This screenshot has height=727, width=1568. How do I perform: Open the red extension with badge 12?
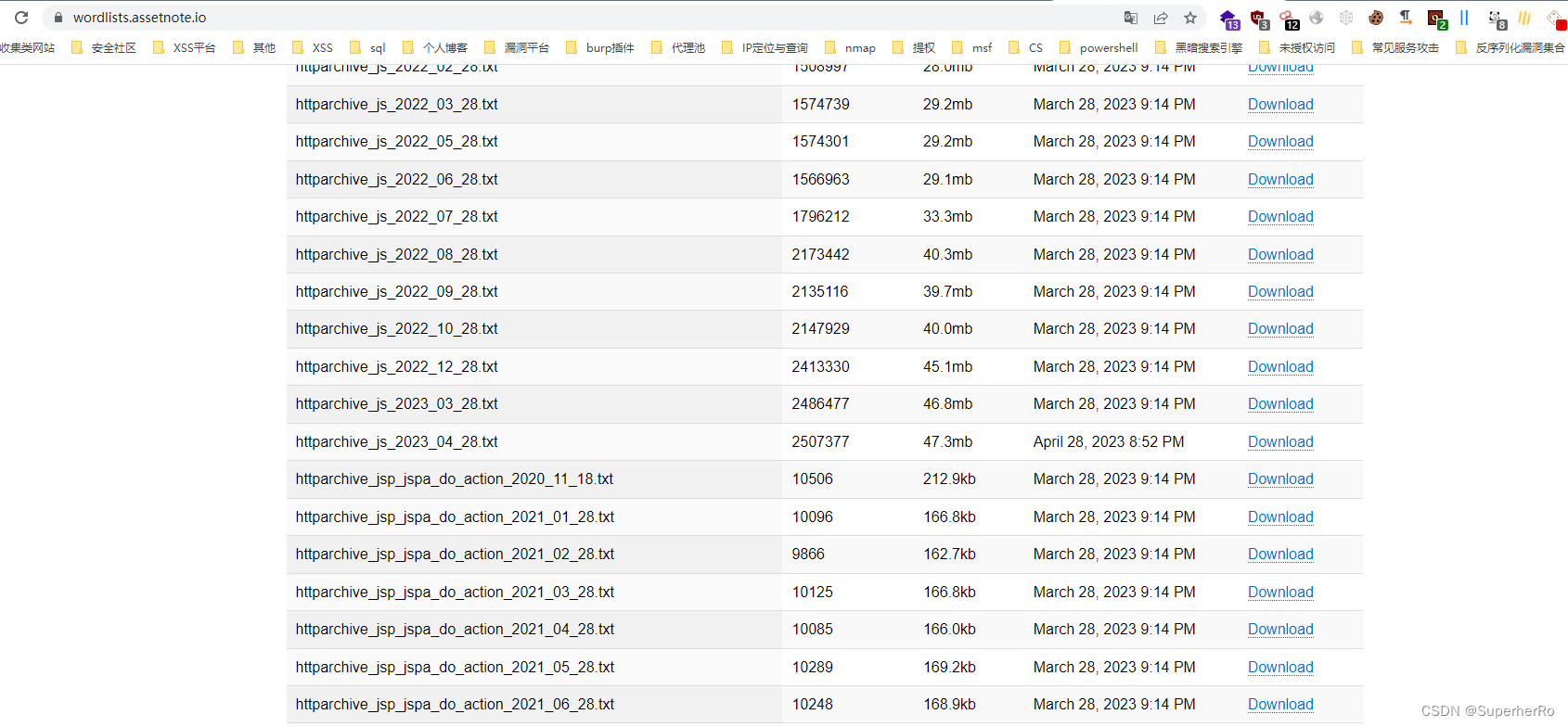pyautogui.click(x=1289, y=19)
